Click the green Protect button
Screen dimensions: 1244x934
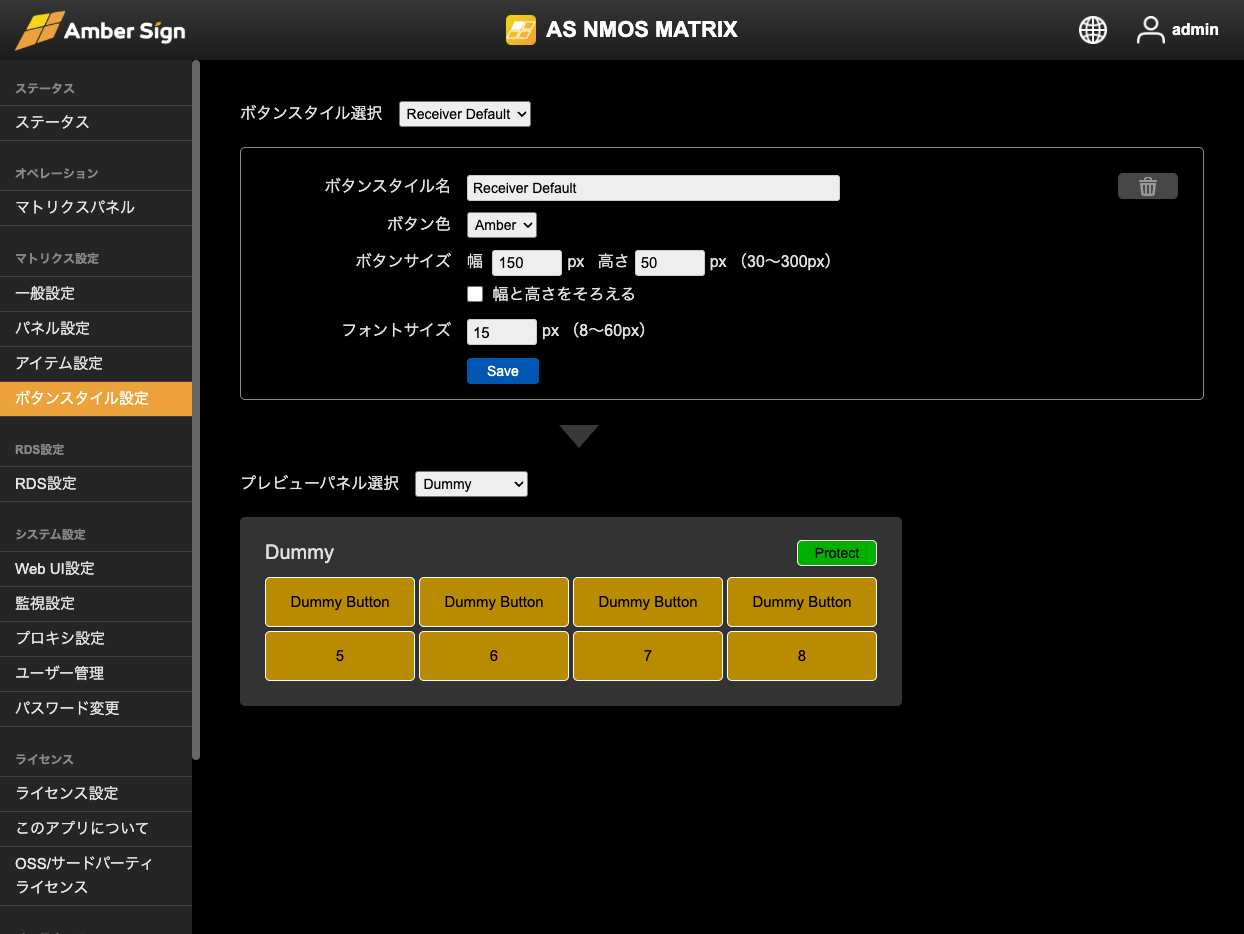pos(836,553)
